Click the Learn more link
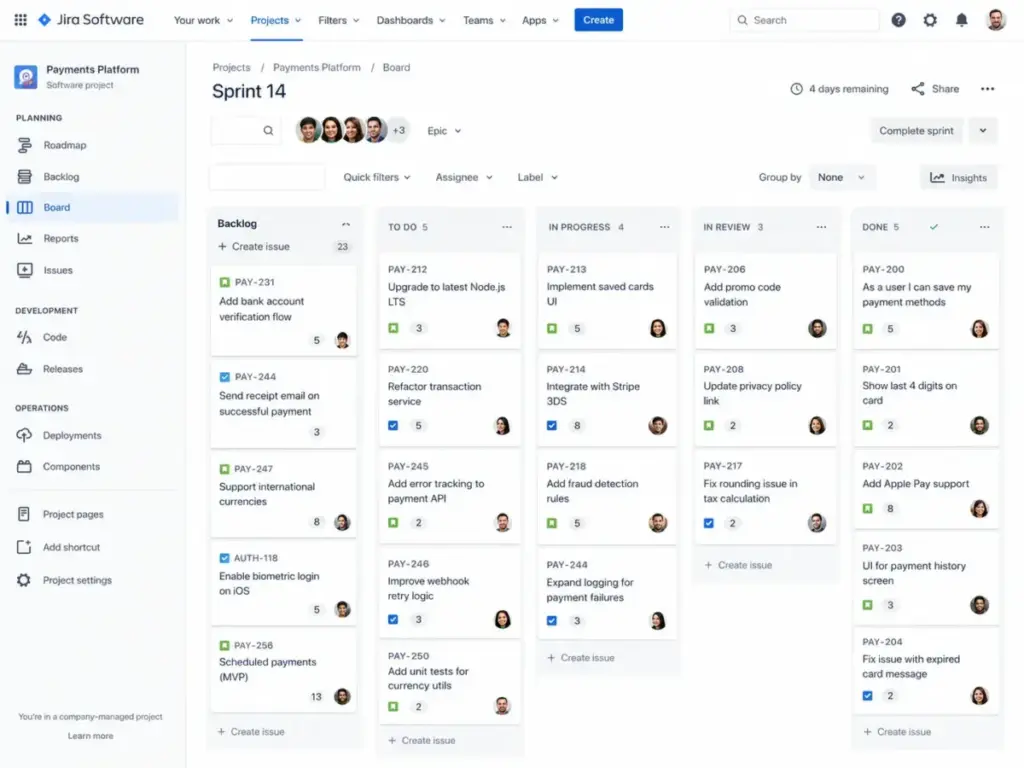This screenshot has width=1024, height=768. coord(91,736)
